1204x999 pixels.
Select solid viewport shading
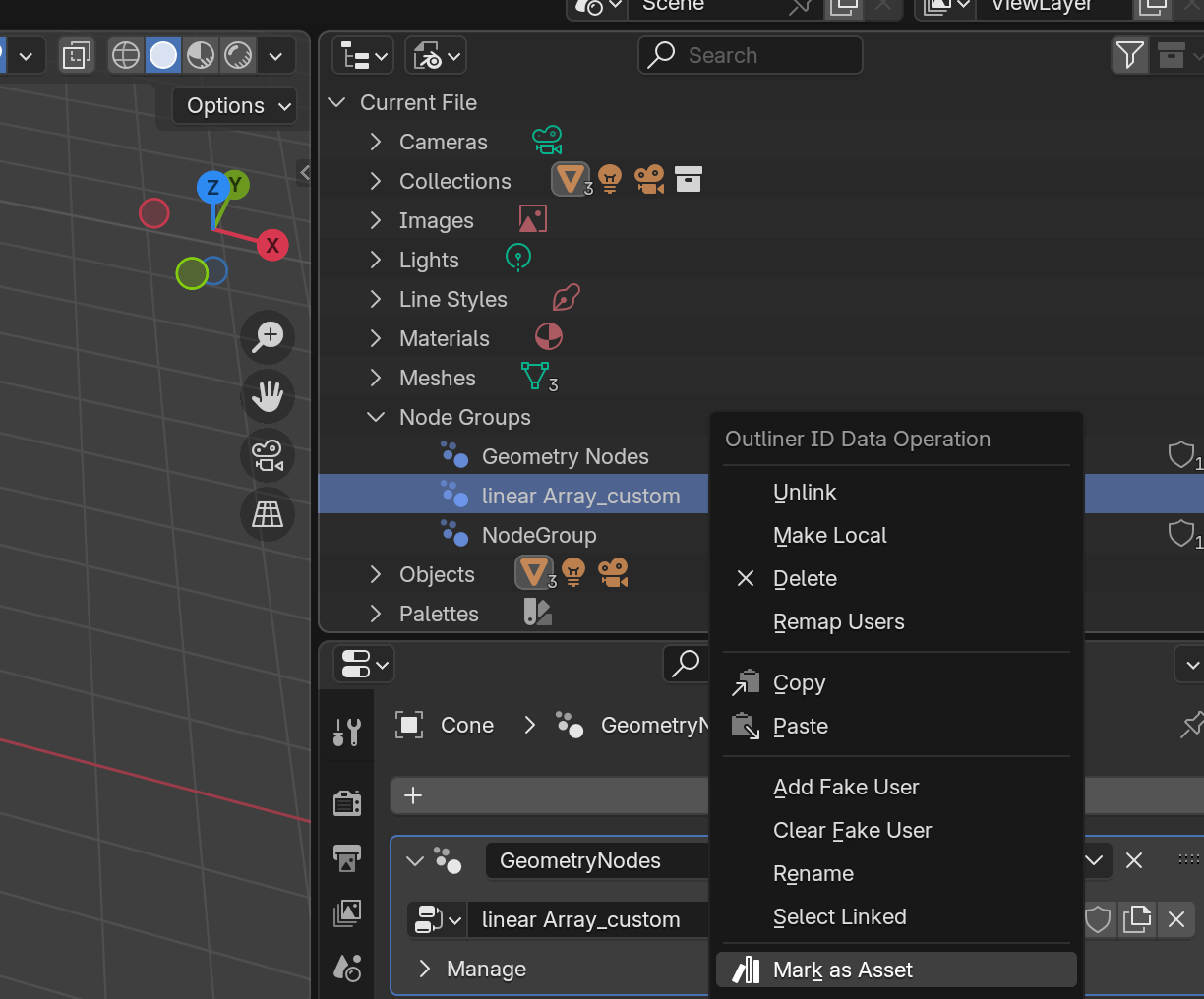coord(163,55)
